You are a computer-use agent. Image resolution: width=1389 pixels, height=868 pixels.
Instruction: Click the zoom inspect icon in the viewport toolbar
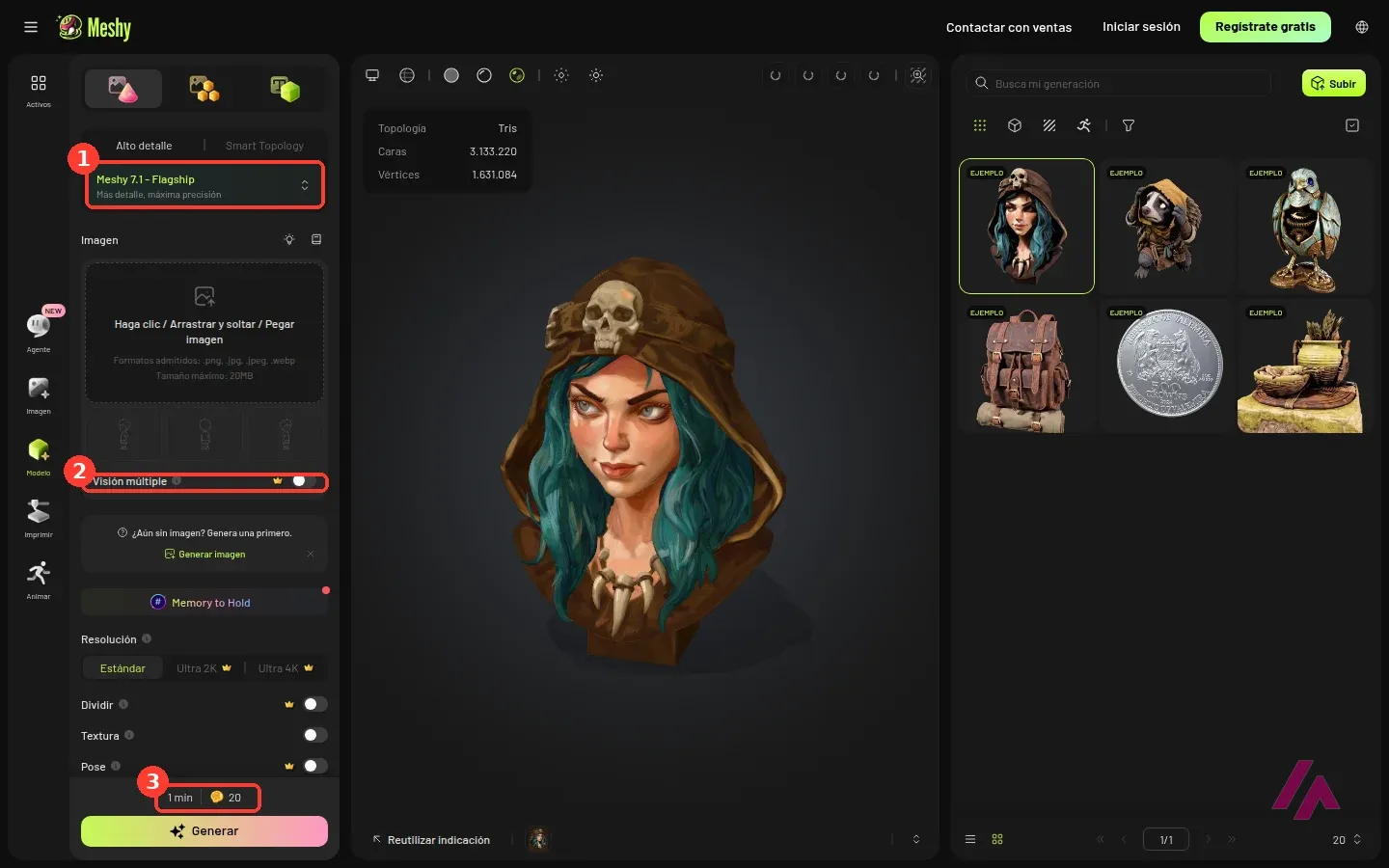(x=918, y=75)
